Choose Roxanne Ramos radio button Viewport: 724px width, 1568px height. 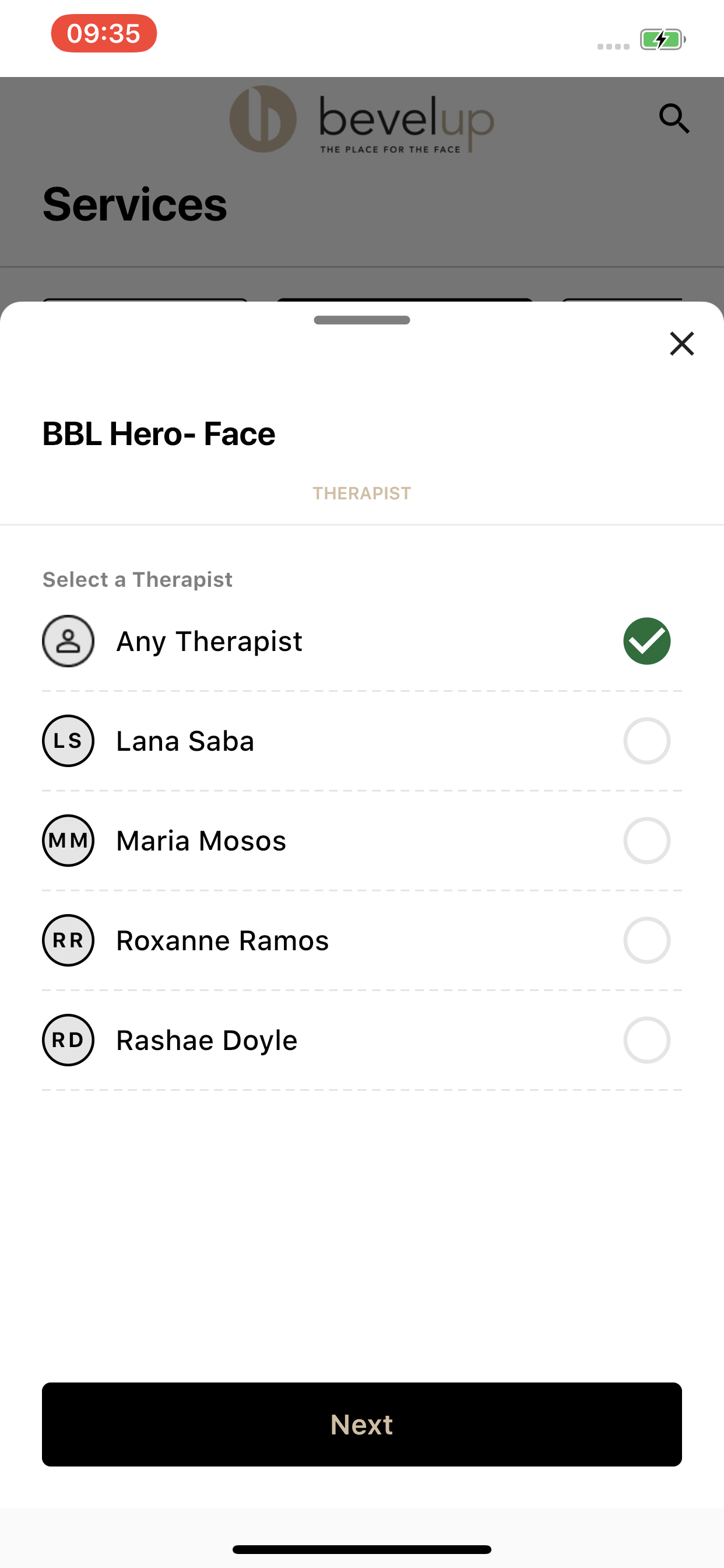[x=646, y=940]
